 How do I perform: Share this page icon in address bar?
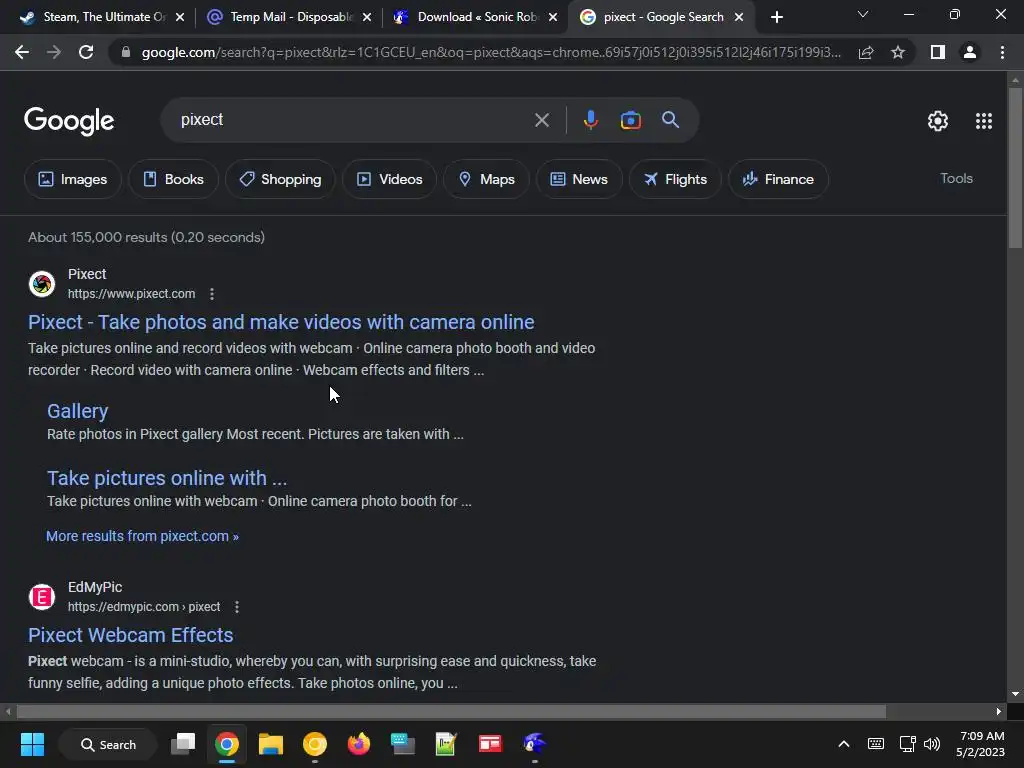click(866, 52)
